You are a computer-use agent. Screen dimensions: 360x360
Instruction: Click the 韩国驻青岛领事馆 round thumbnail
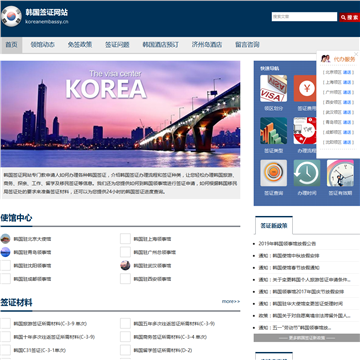point(5,252)
